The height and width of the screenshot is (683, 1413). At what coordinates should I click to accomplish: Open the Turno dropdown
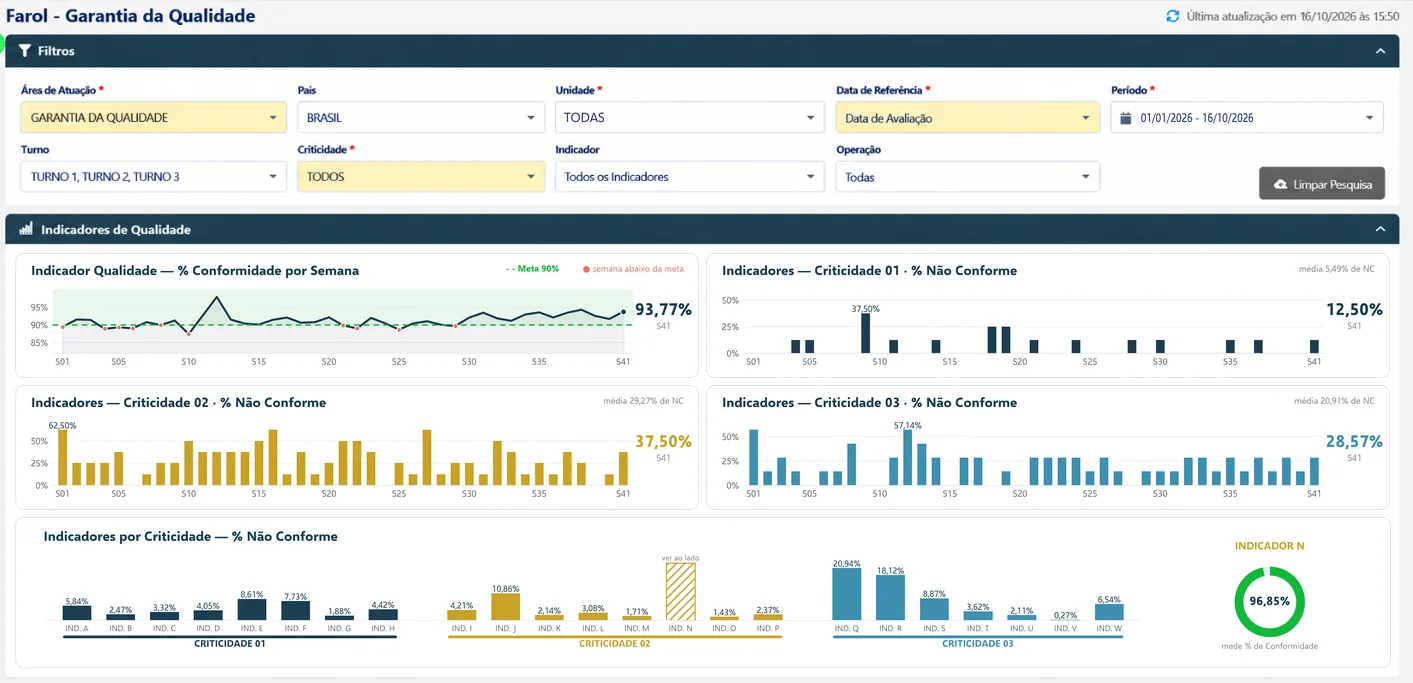pos(154,177)
